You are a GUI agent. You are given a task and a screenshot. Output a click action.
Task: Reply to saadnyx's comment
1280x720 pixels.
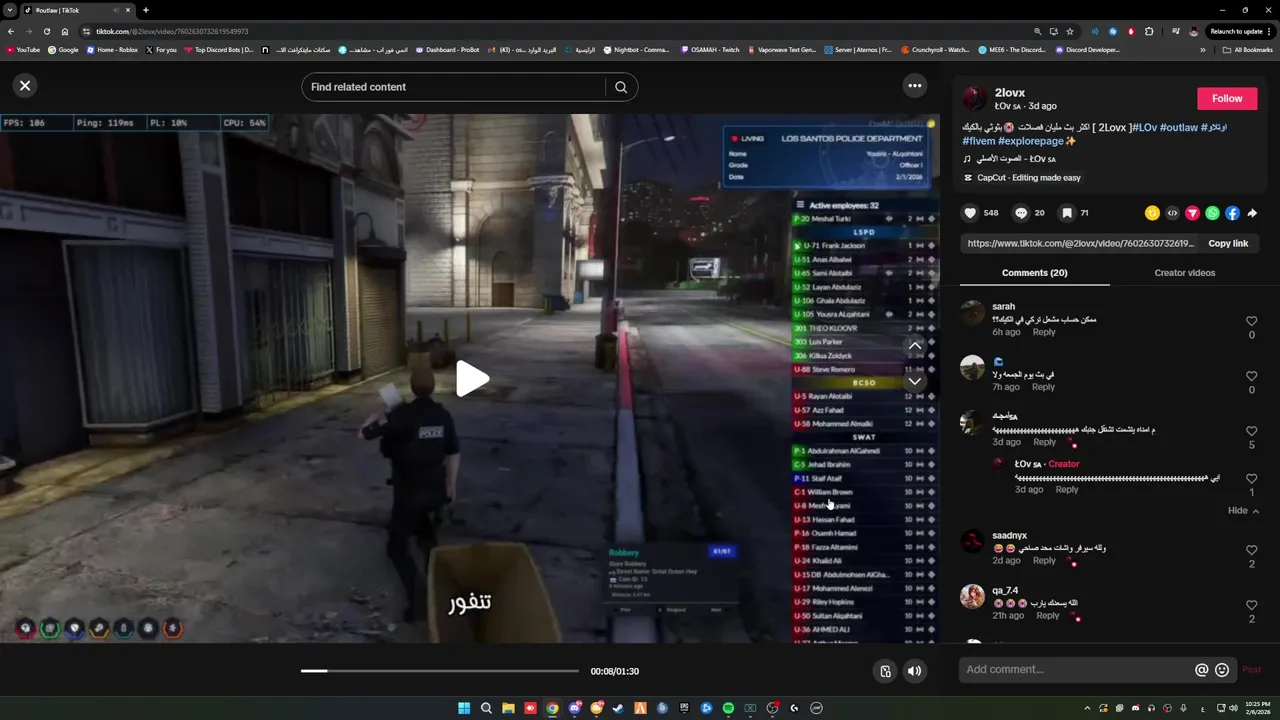tap(1044, 561)
